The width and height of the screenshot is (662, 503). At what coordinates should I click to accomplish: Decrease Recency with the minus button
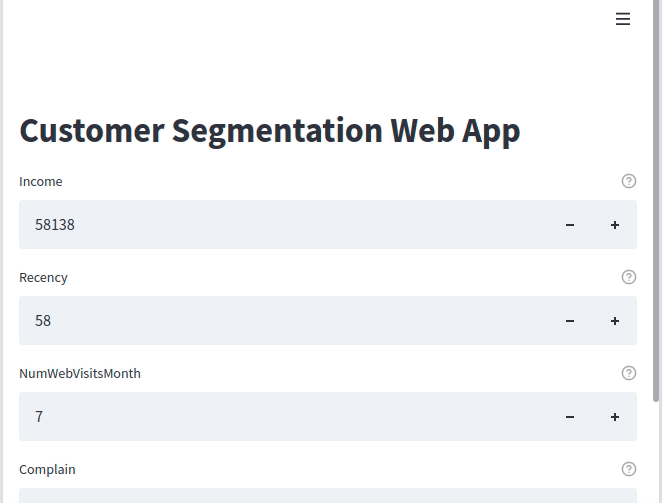[570, 321]
